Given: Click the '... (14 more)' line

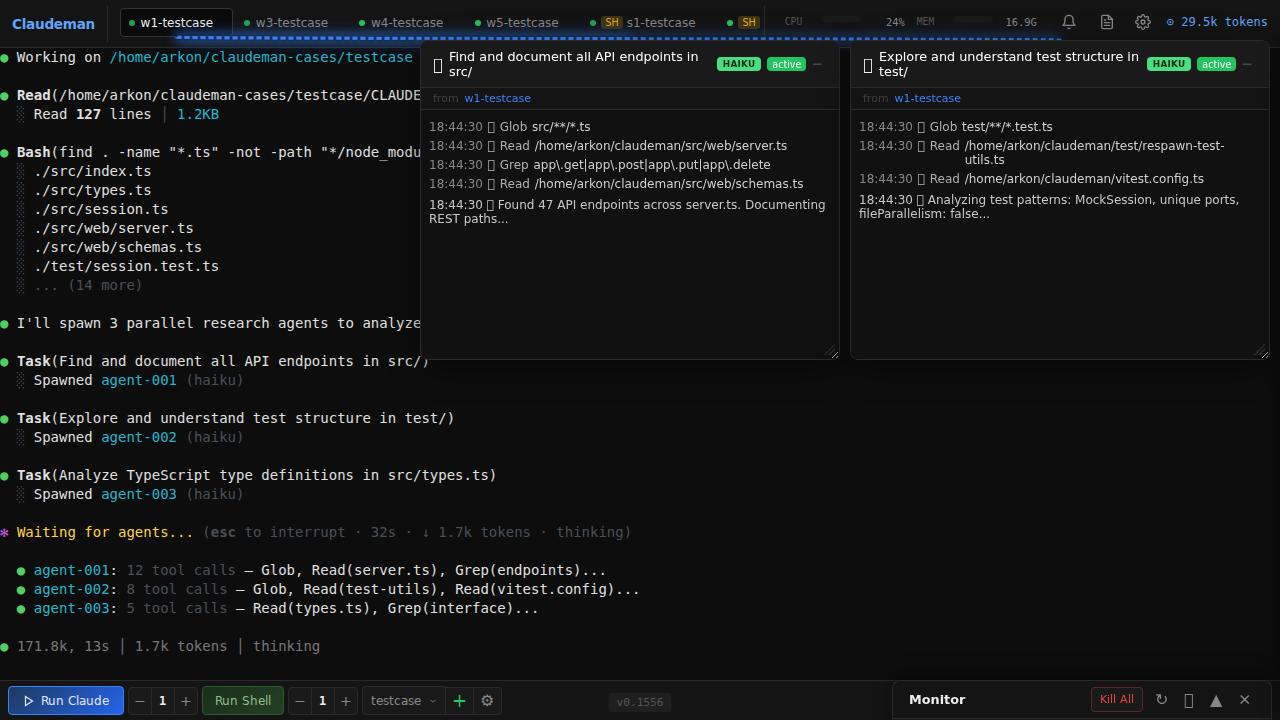Looking at the screenshot, I should (88, 285).
